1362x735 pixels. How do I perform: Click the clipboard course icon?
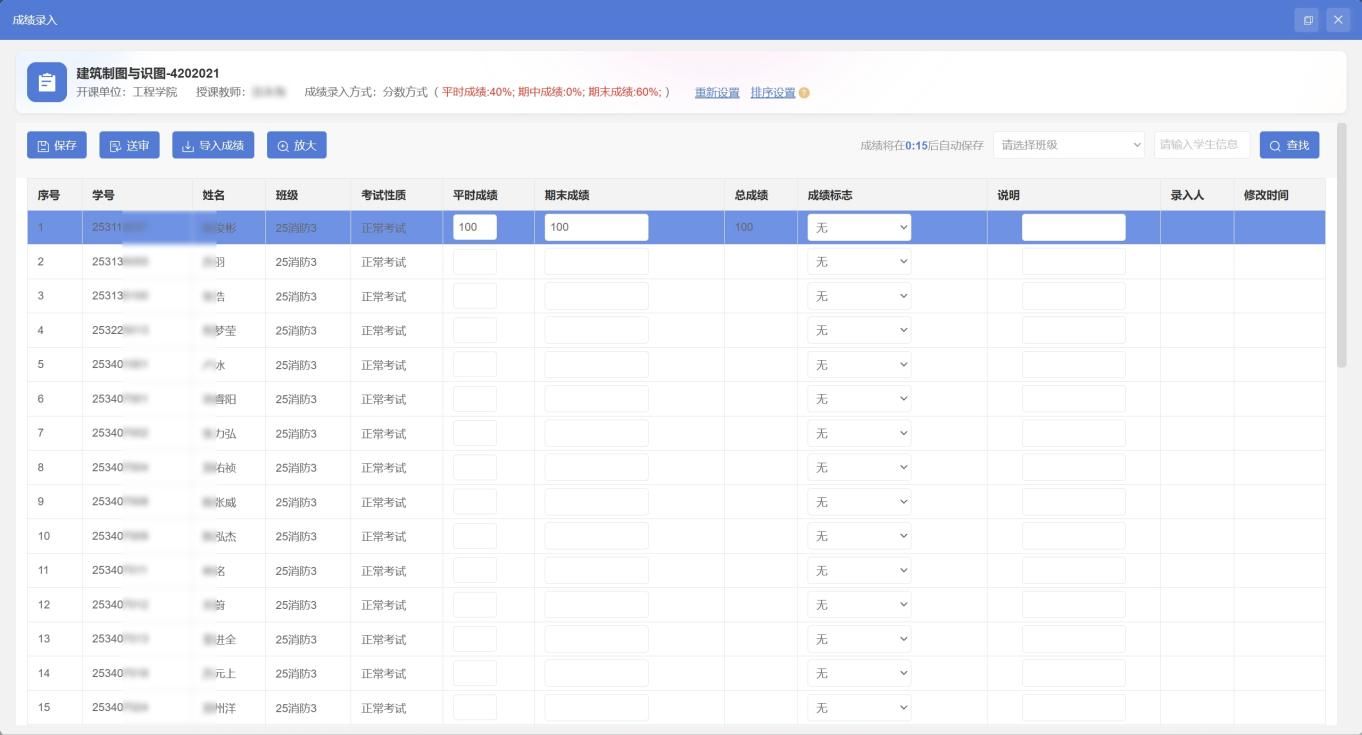(46, 82)
